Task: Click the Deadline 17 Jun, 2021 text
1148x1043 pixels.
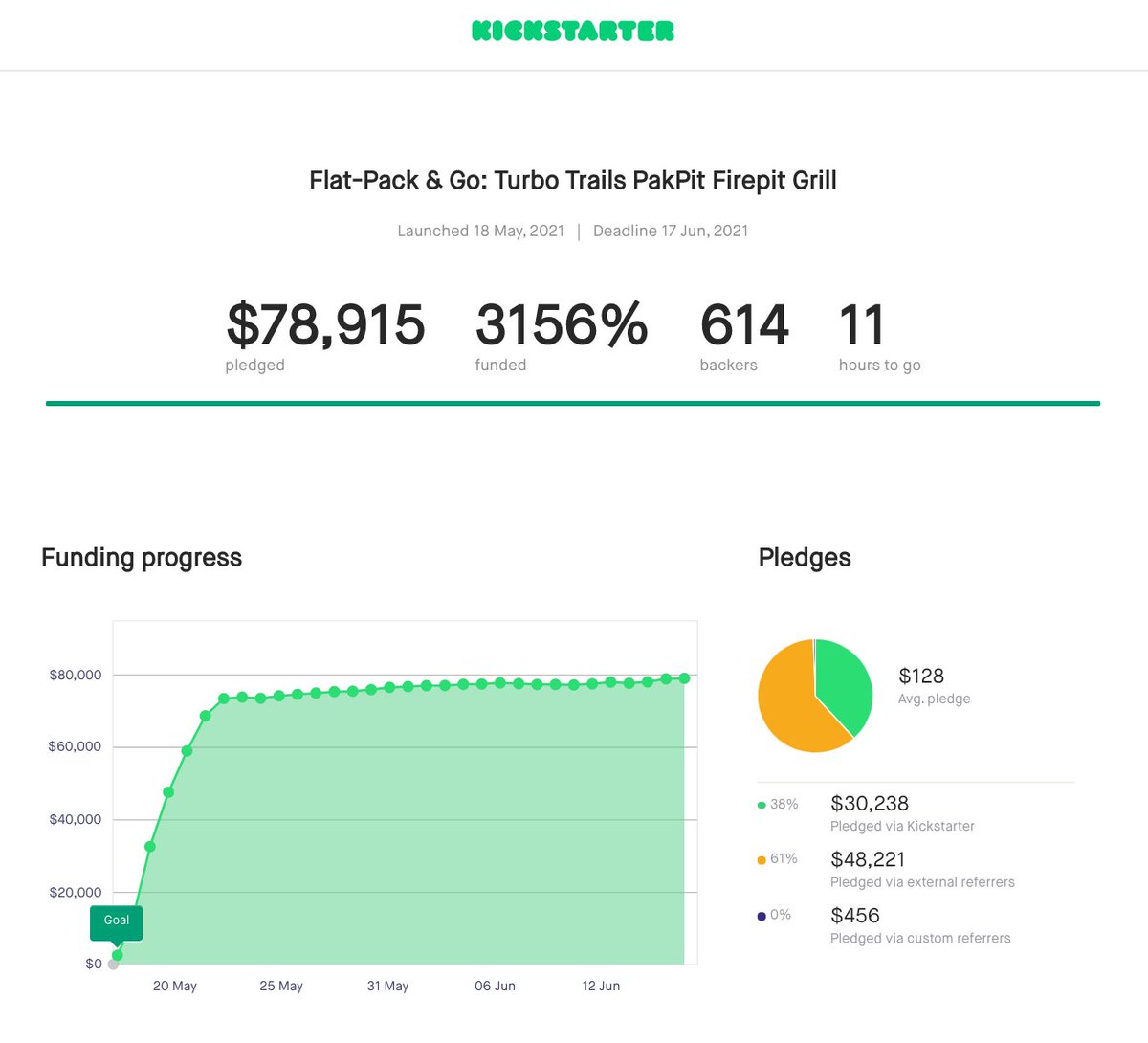Action: (x=671, y=231)
